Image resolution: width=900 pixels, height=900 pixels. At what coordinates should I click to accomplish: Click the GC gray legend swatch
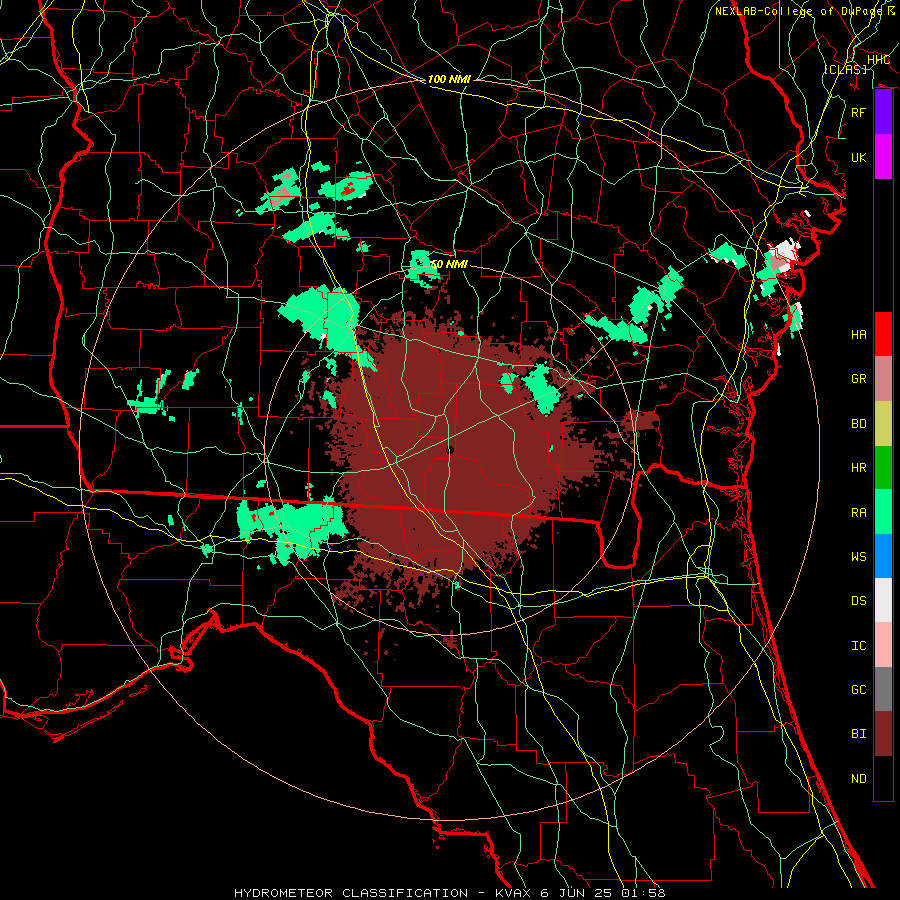[x=883, y=689]
